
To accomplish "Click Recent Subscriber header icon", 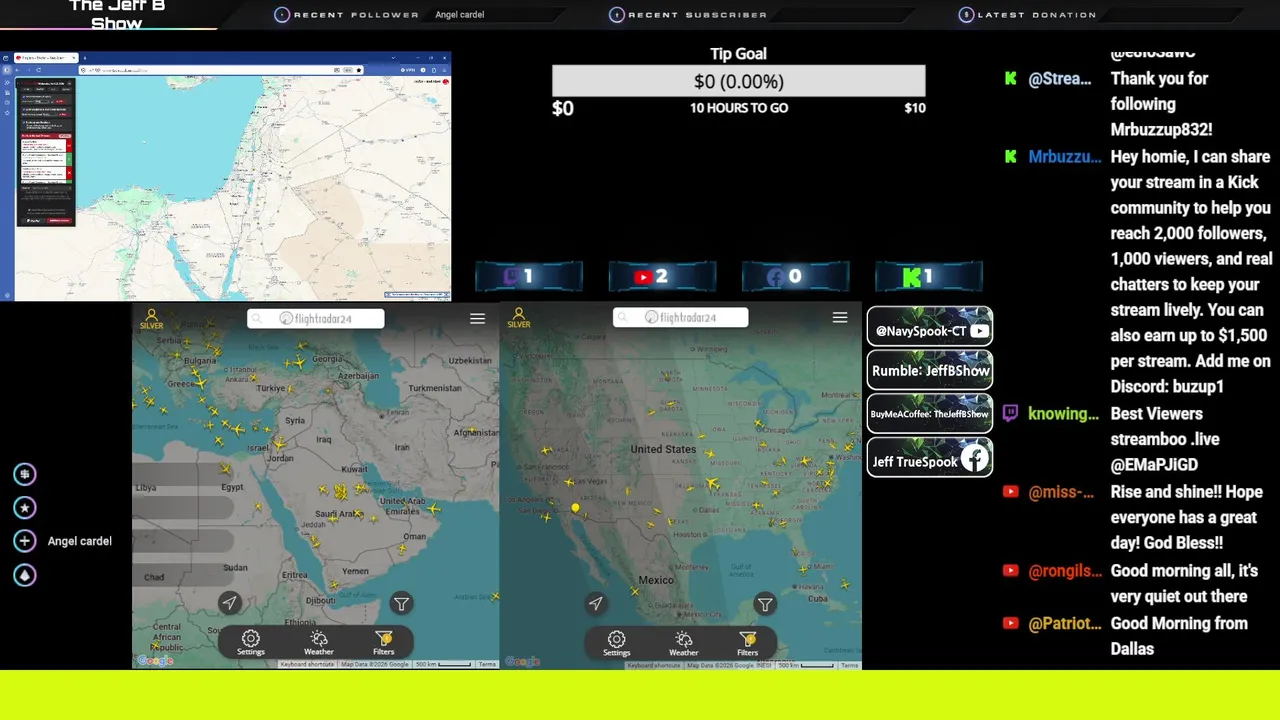I will [617, 15].
